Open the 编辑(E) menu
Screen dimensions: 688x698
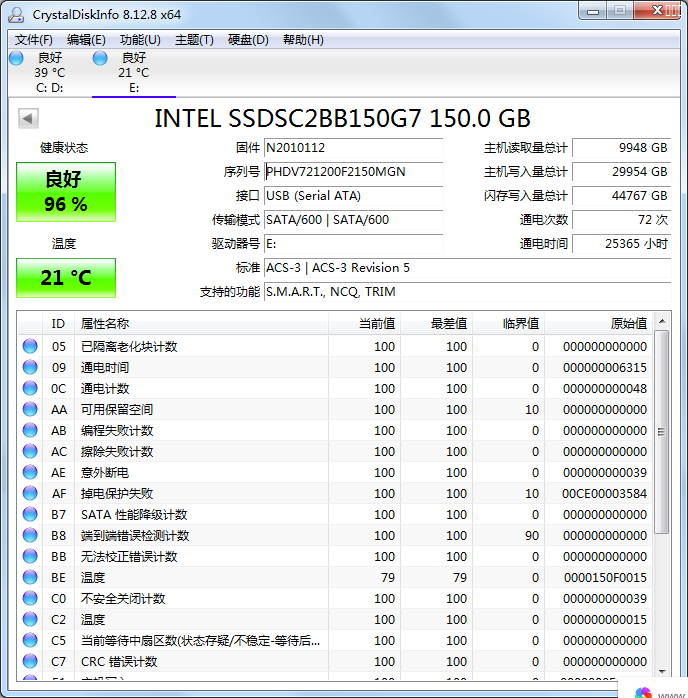click(x=86, y=40)
